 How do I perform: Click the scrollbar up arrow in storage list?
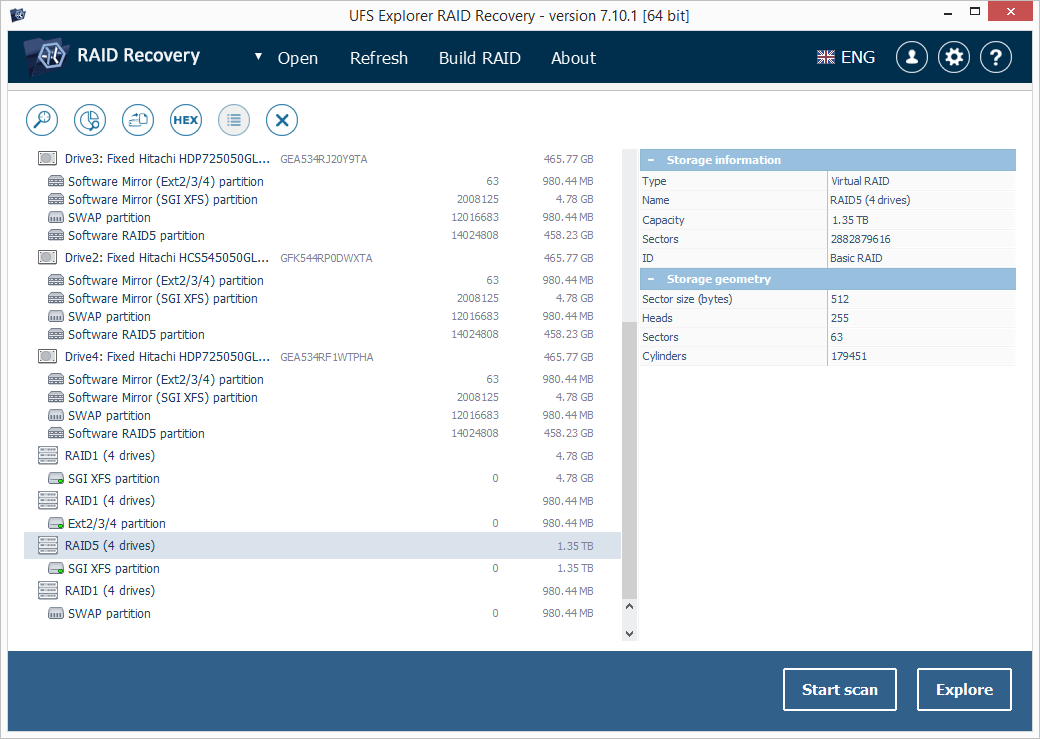[629, 606]
